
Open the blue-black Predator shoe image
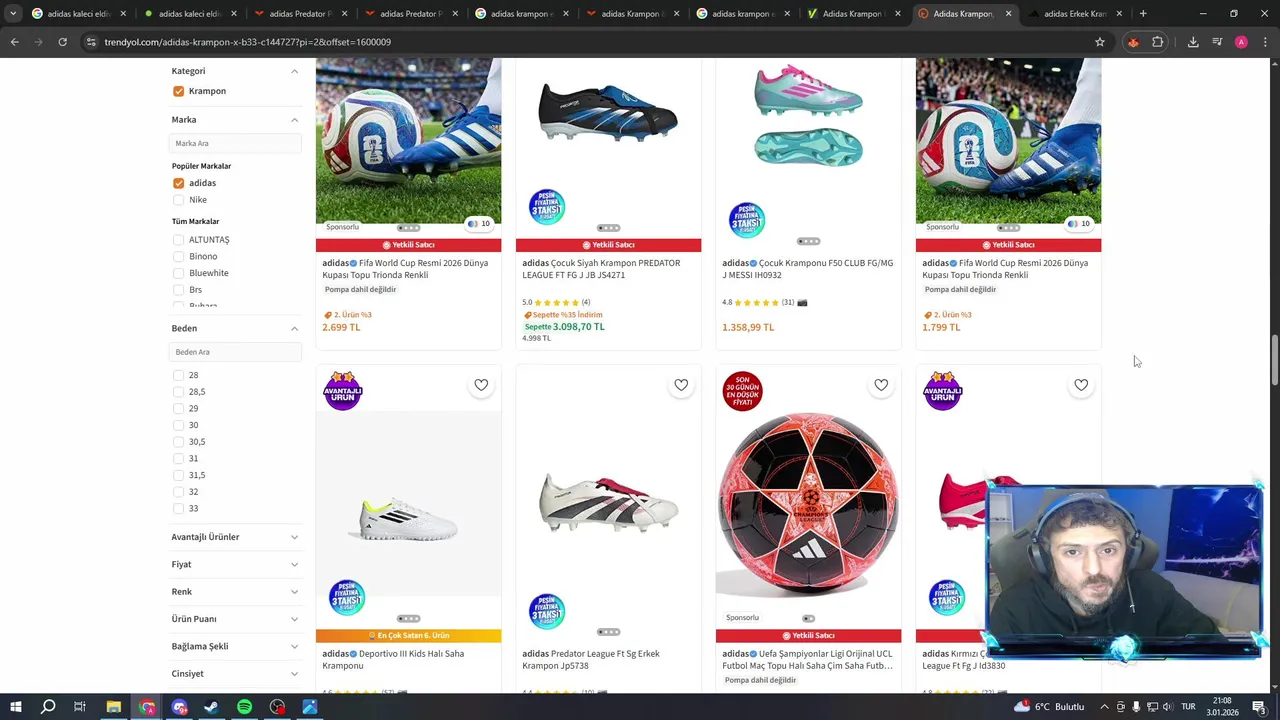(608, 112)
